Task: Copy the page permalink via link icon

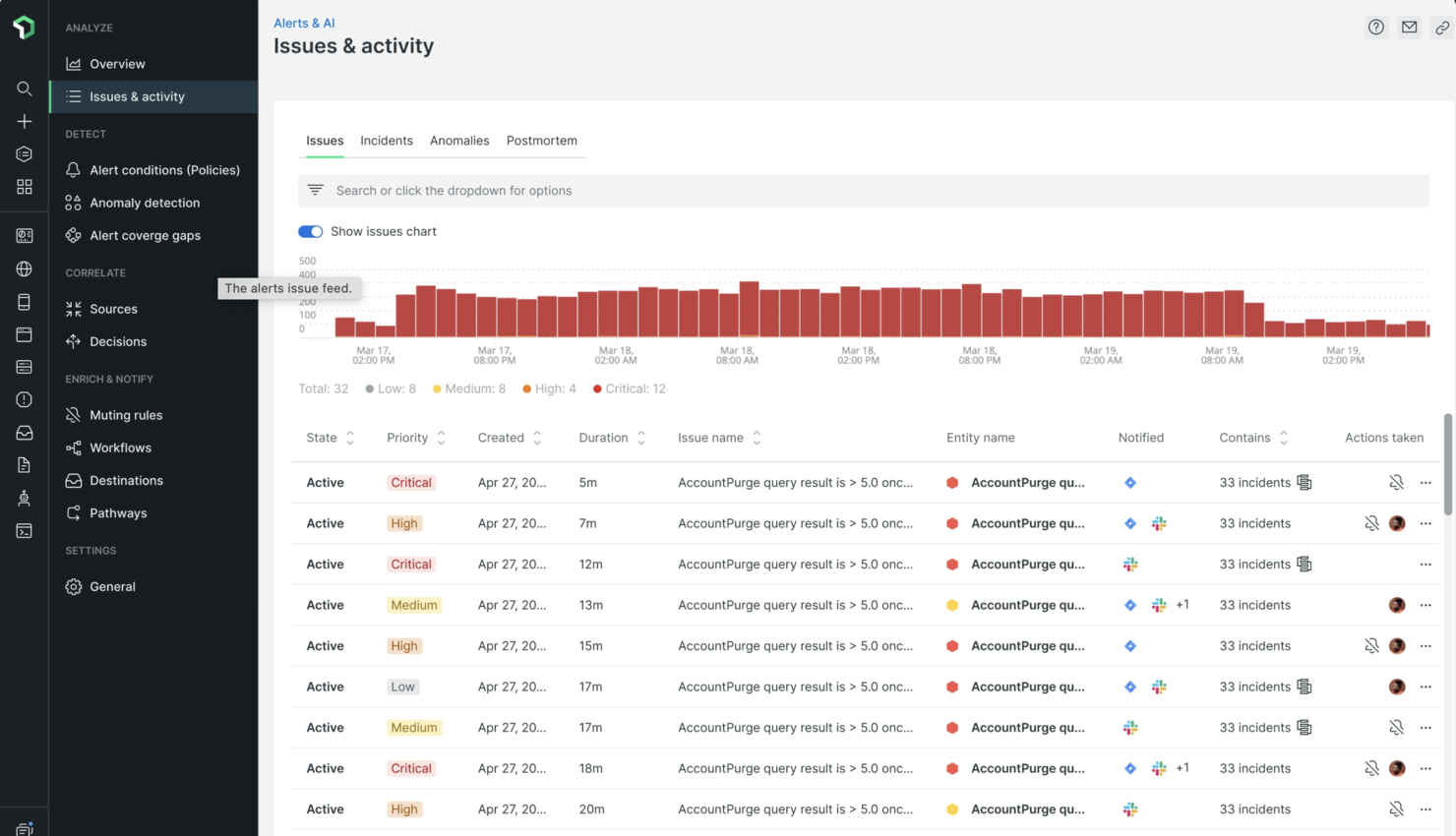Action: click(x=1441, y=27)
